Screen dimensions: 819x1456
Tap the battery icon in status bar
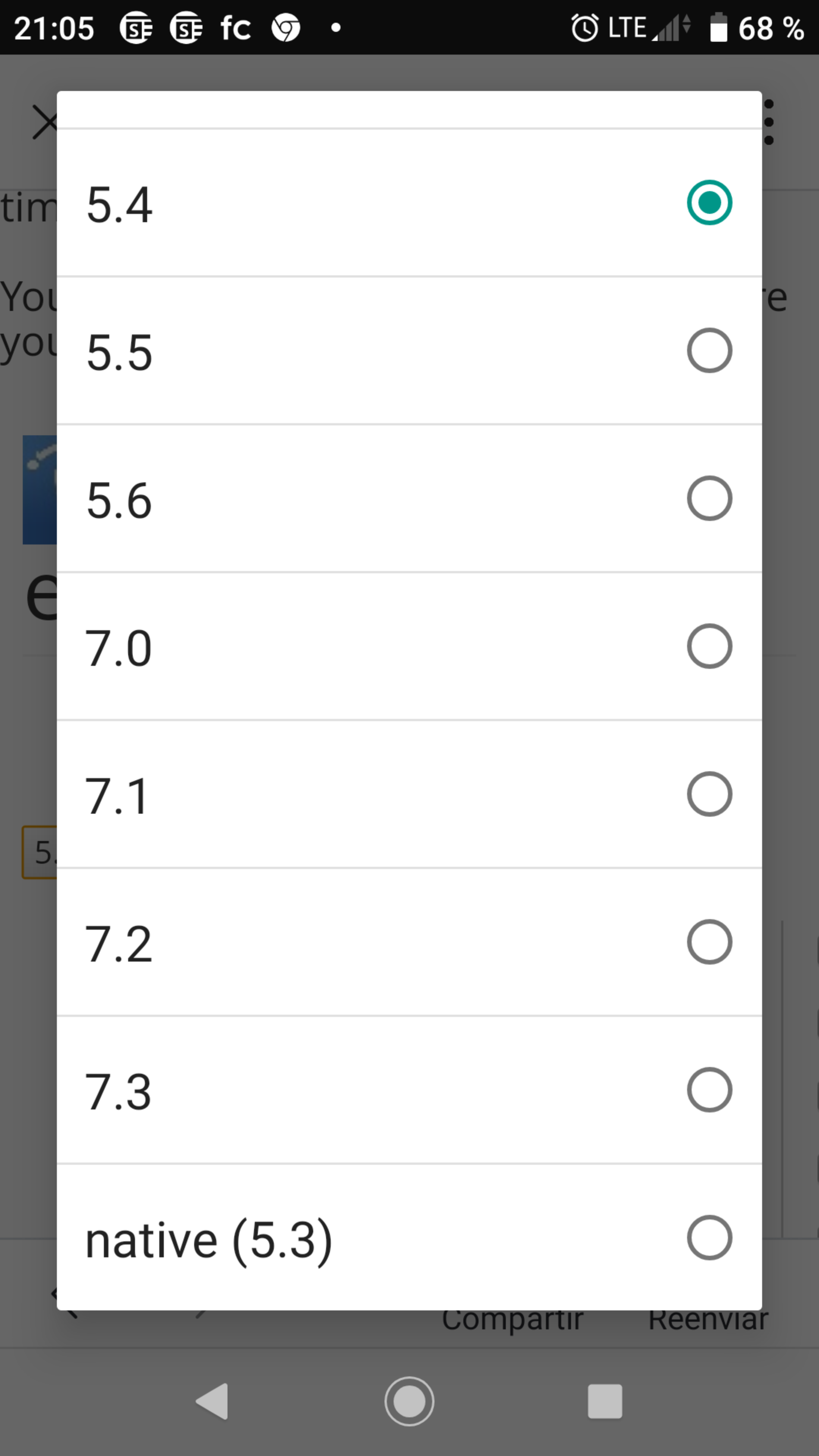718,28
